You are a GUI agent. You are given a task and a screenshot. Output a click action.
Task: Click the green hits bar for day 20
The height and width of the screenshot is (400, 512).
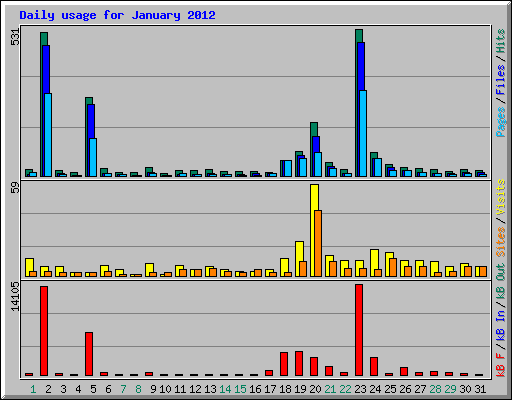[x=314, y=129]
